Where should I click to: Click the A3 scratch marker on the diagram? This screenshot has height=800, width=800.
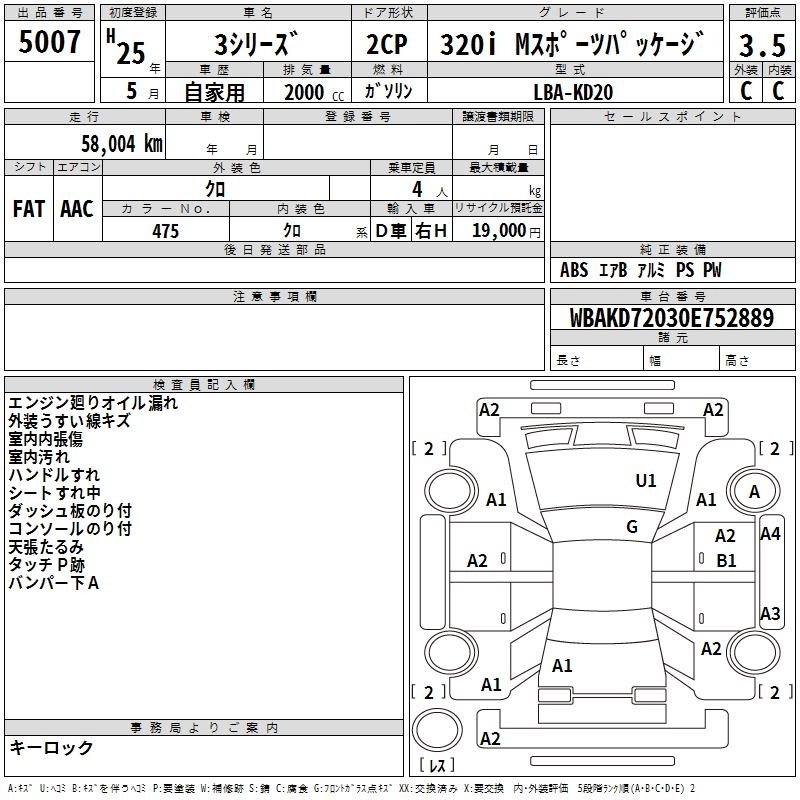pos(769,613)
